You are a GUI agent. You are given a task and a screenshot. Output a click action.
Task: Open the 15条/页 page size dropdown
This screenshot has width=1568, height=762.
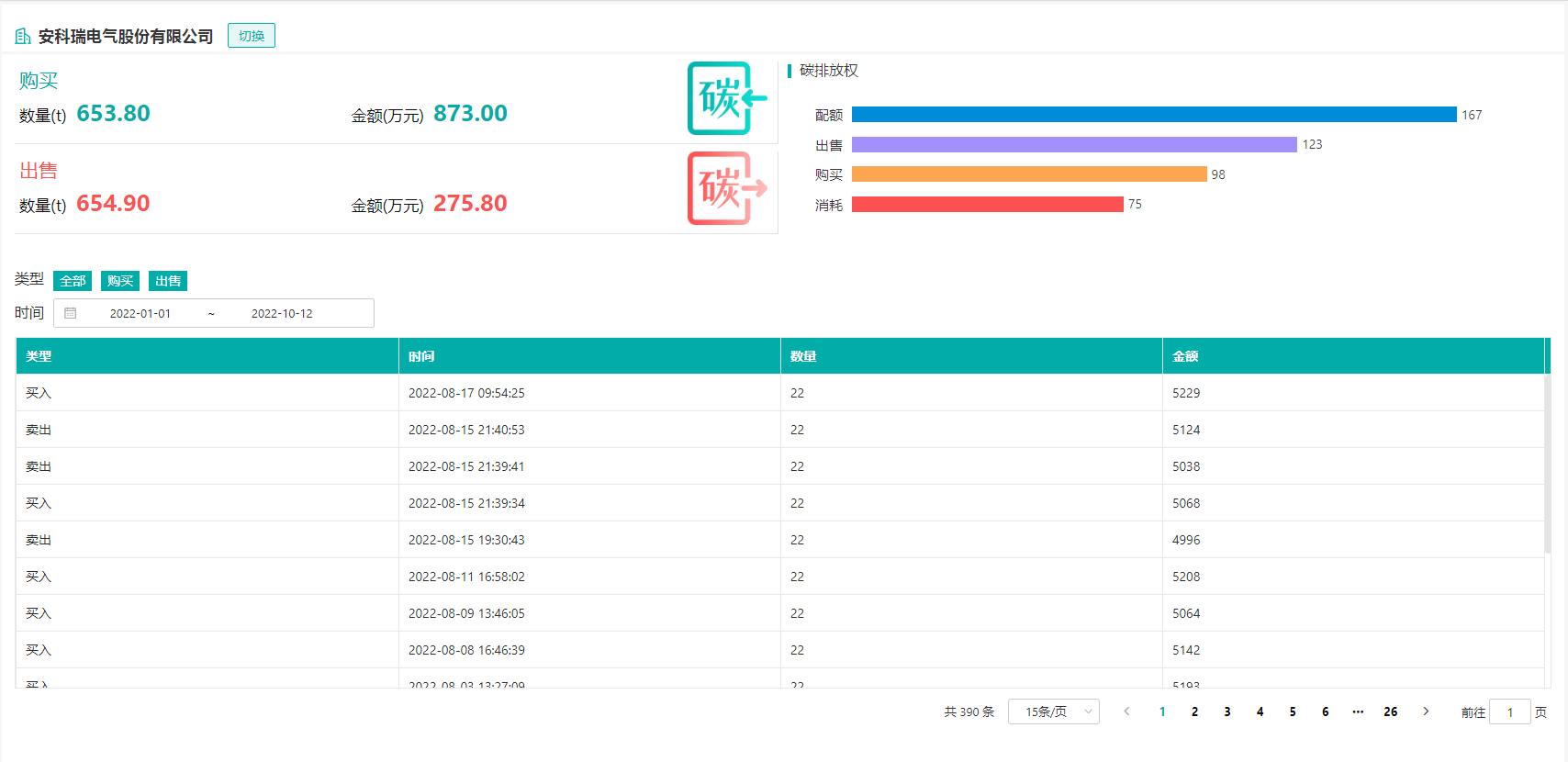(1053, 712)
